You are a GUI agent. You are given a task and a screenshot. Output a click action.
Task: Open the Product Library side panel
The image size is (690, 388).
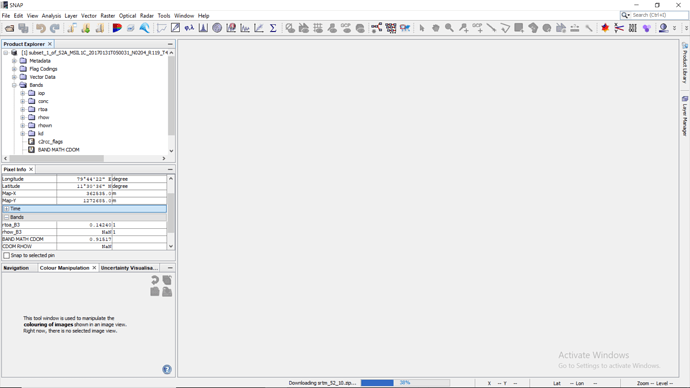tap(685, 63)
